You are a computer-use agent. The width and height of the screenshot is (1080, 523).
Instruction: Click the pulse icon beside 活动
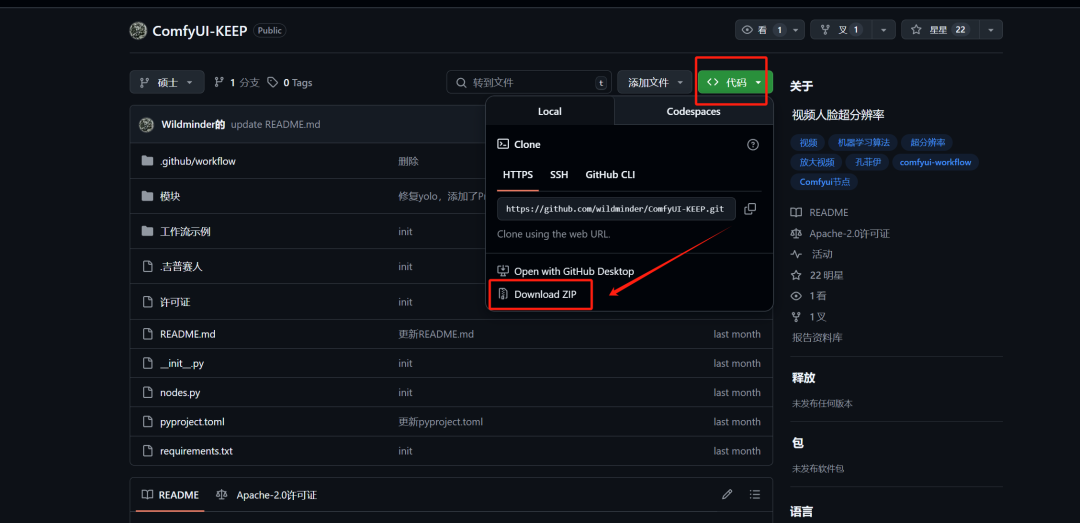pos(796,254)
